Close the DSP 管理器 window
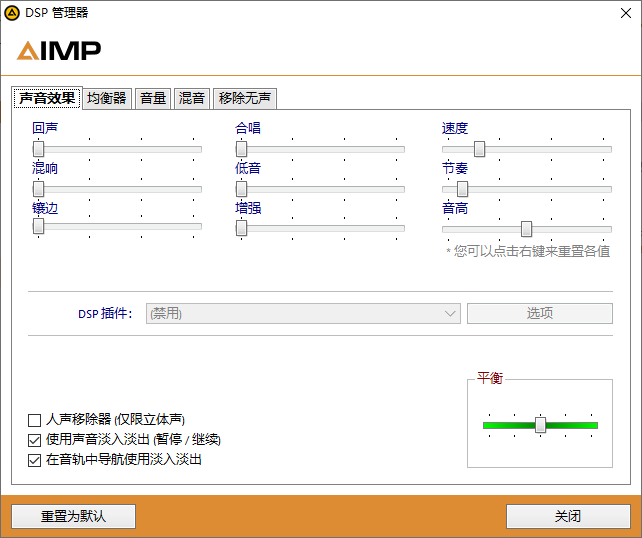Screen dimensions: 642x538 click(x=626, y=13)
